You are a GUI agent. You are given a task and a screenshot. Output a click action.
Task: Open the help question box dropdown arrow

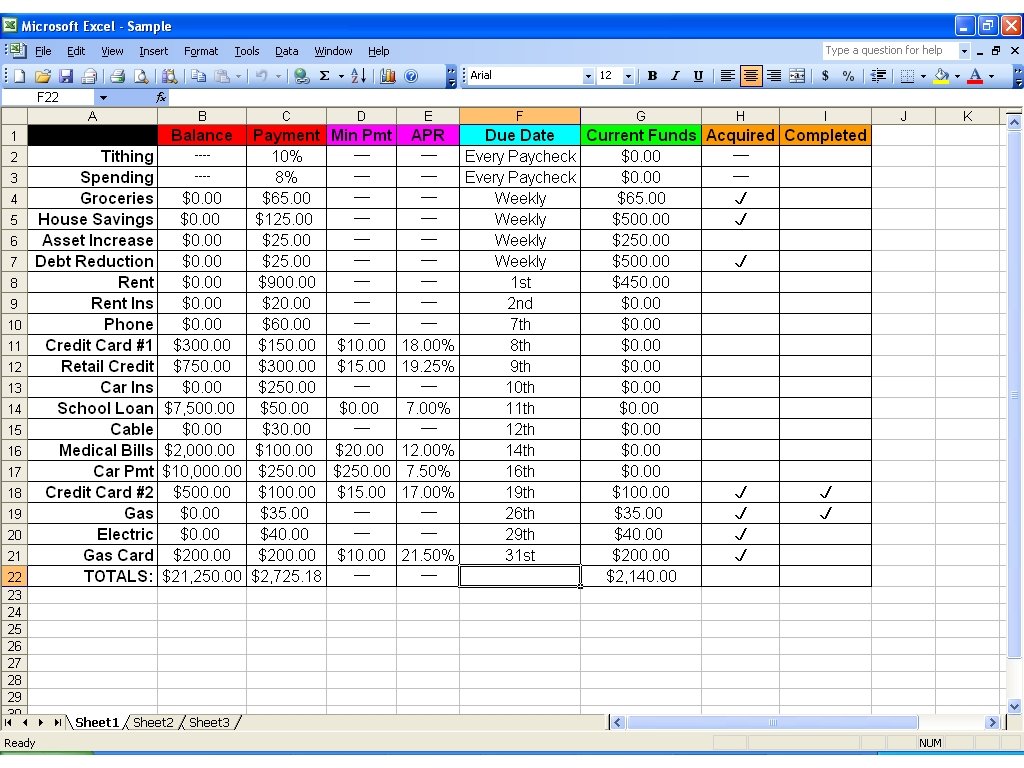tap(964, 50)
